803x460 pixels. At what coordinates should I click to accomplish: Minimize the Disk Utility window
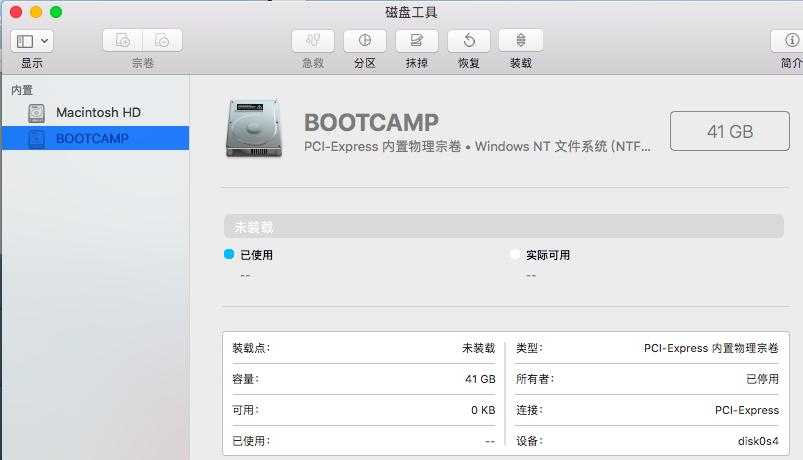(x=36, y=12)
